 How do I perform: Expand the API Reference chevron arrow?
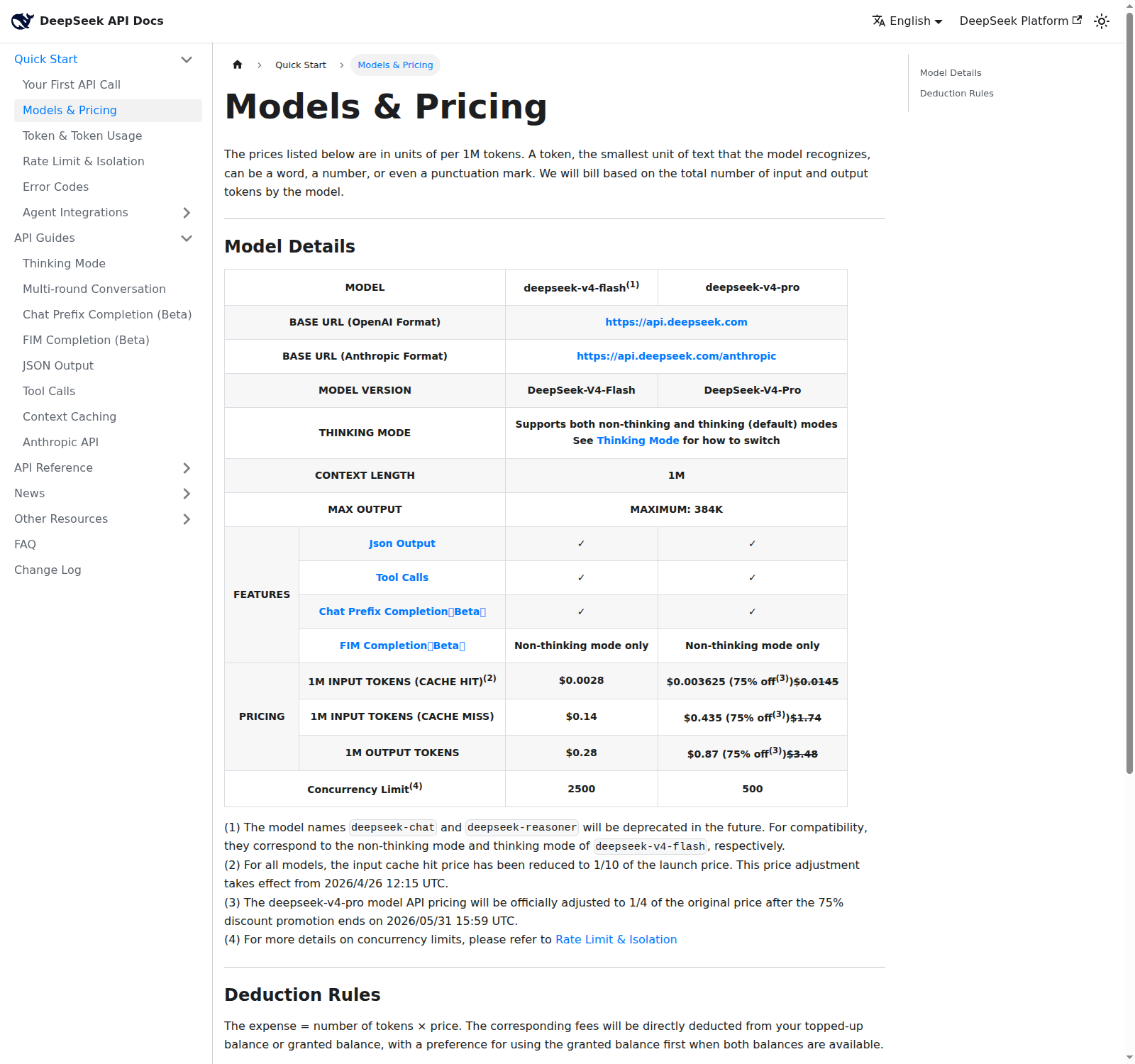coord(187,468)
